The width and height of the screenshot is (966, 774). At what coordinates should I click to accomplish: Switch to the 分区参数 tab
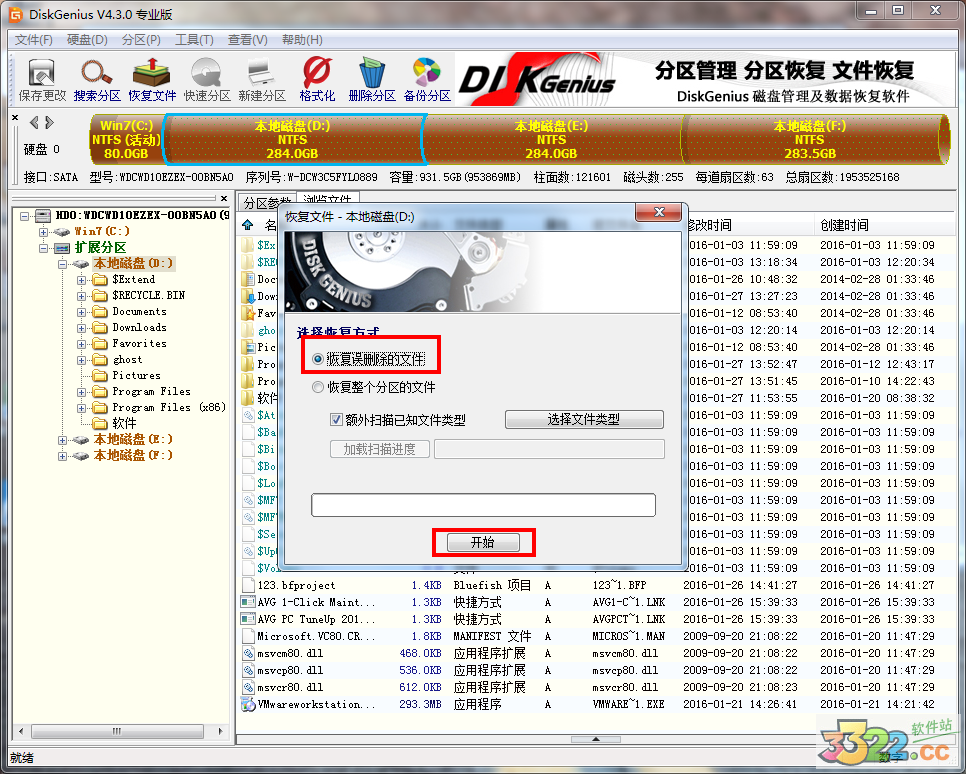(267, 201)
